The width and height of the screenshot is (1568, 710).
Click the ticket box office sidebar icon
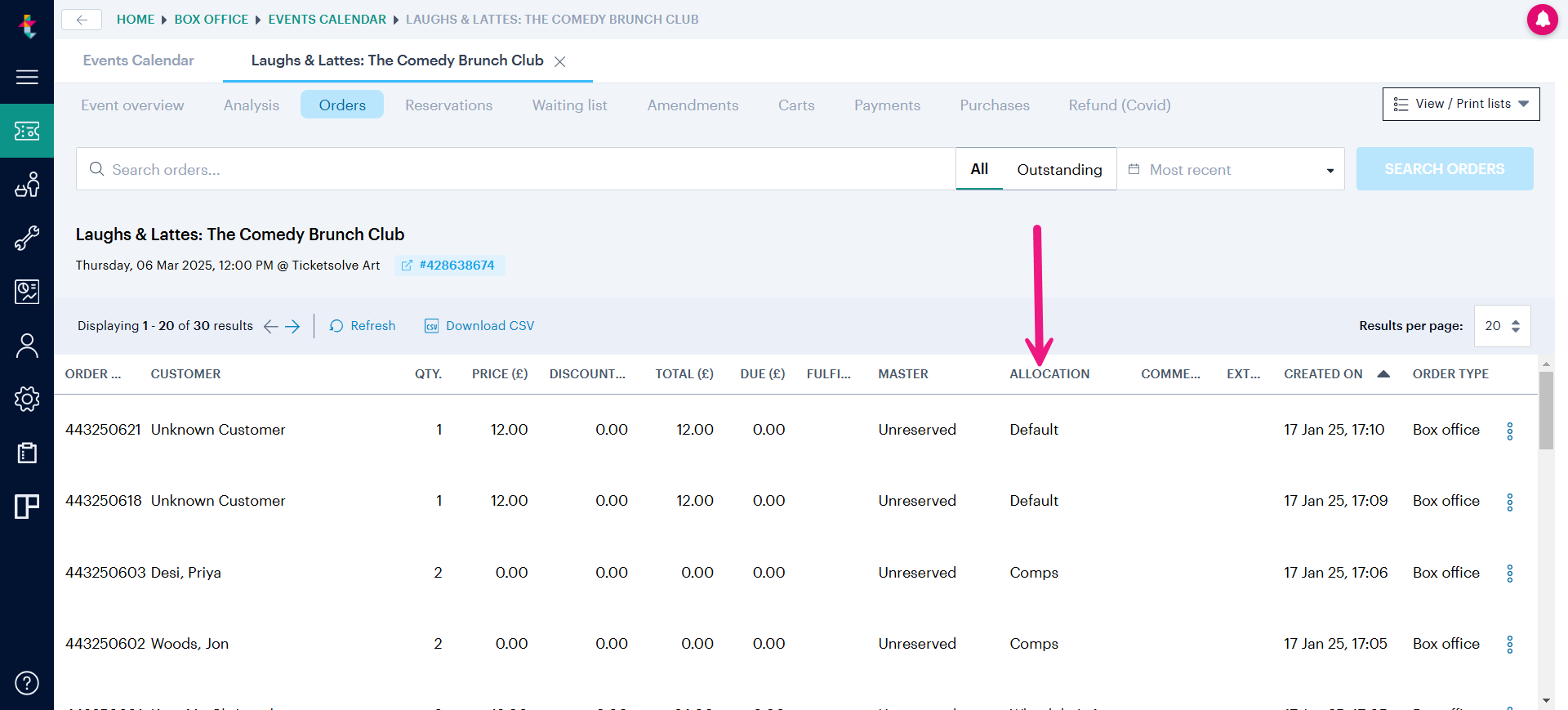click(x=27, y=131)
